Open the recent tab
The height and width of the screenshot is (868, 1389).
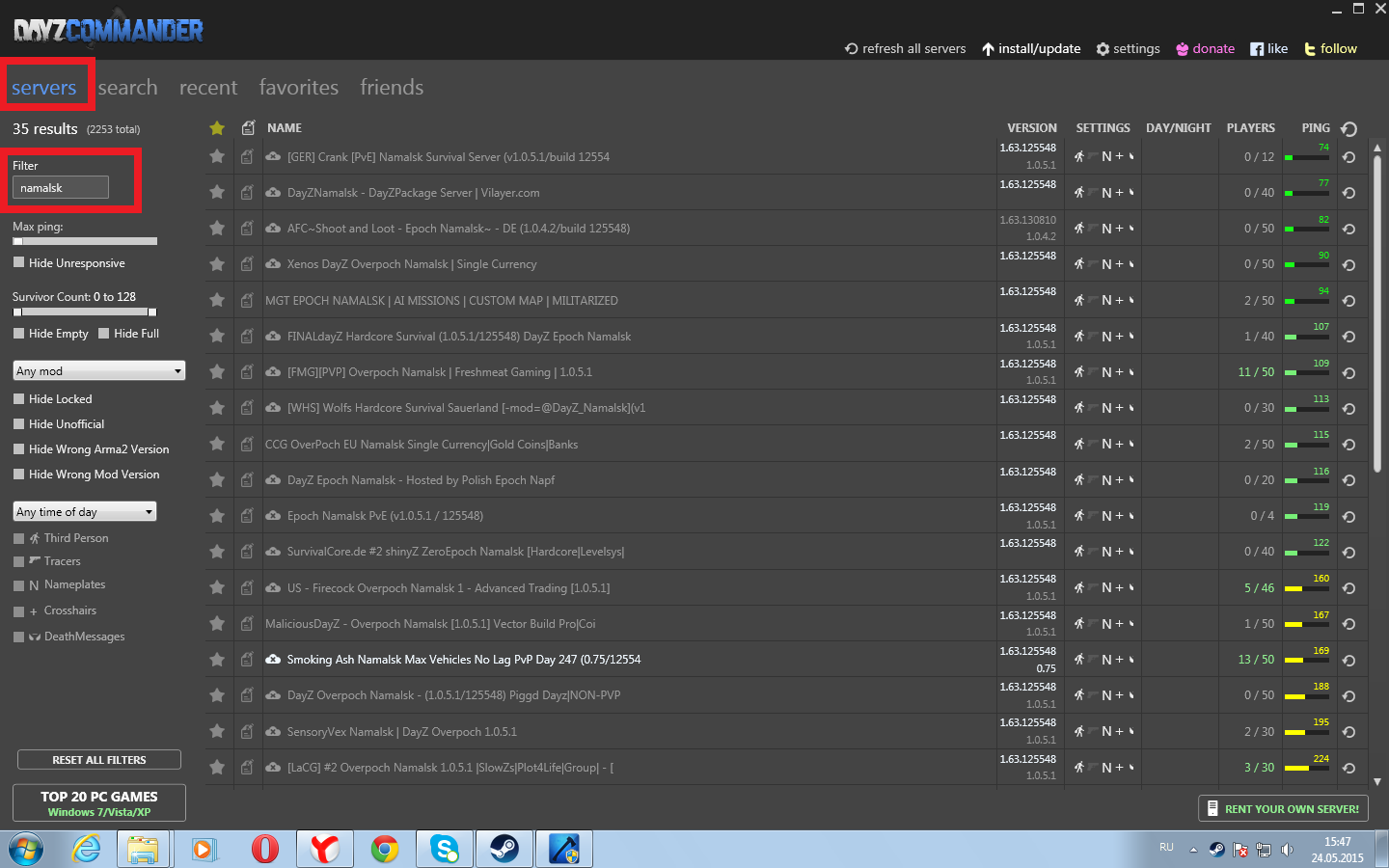click(208, 87)
